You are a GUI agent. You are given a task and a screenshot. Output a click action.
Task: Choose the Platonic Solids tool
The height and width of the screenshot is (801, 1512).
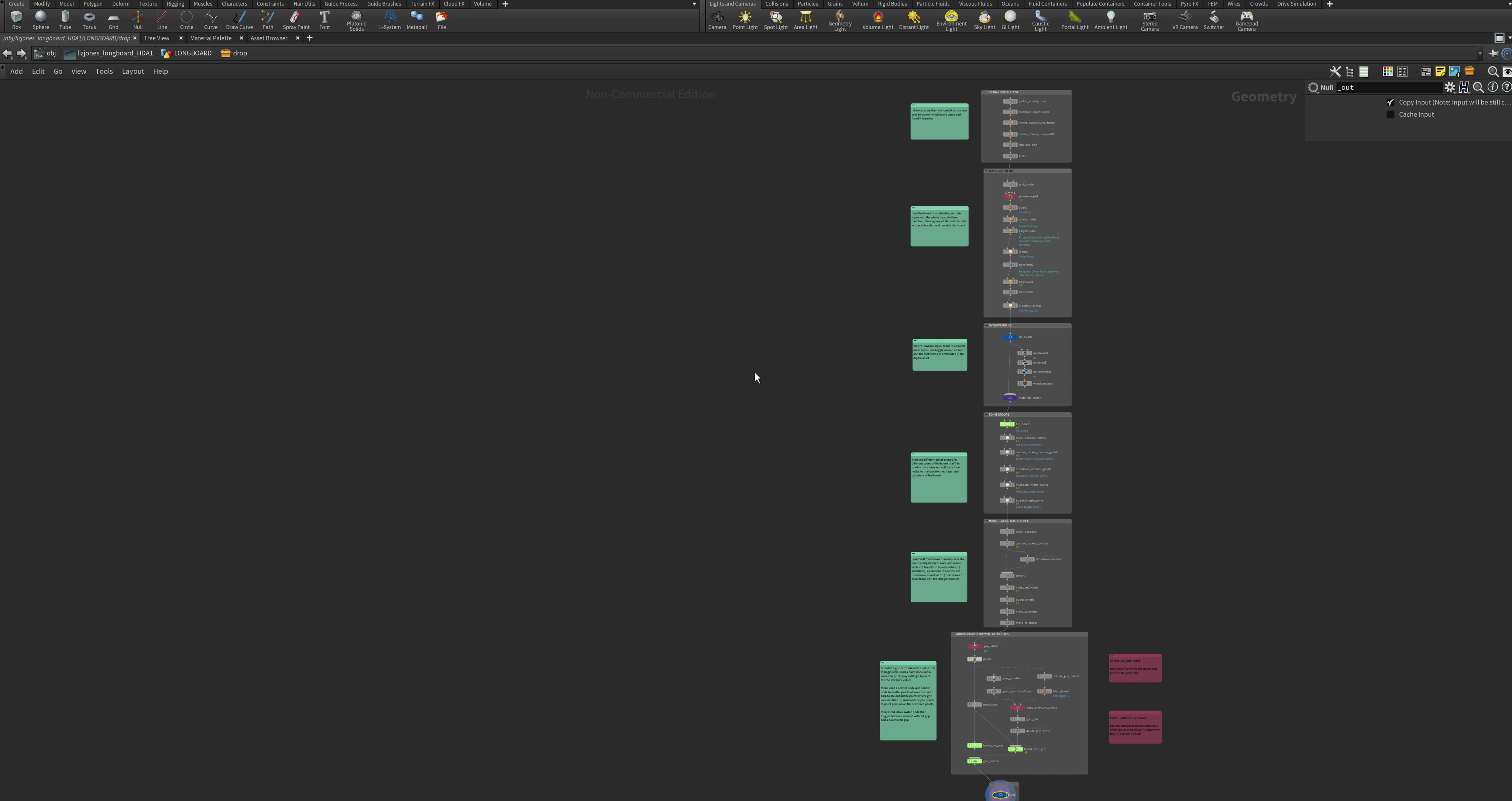(x=356, y=21)
